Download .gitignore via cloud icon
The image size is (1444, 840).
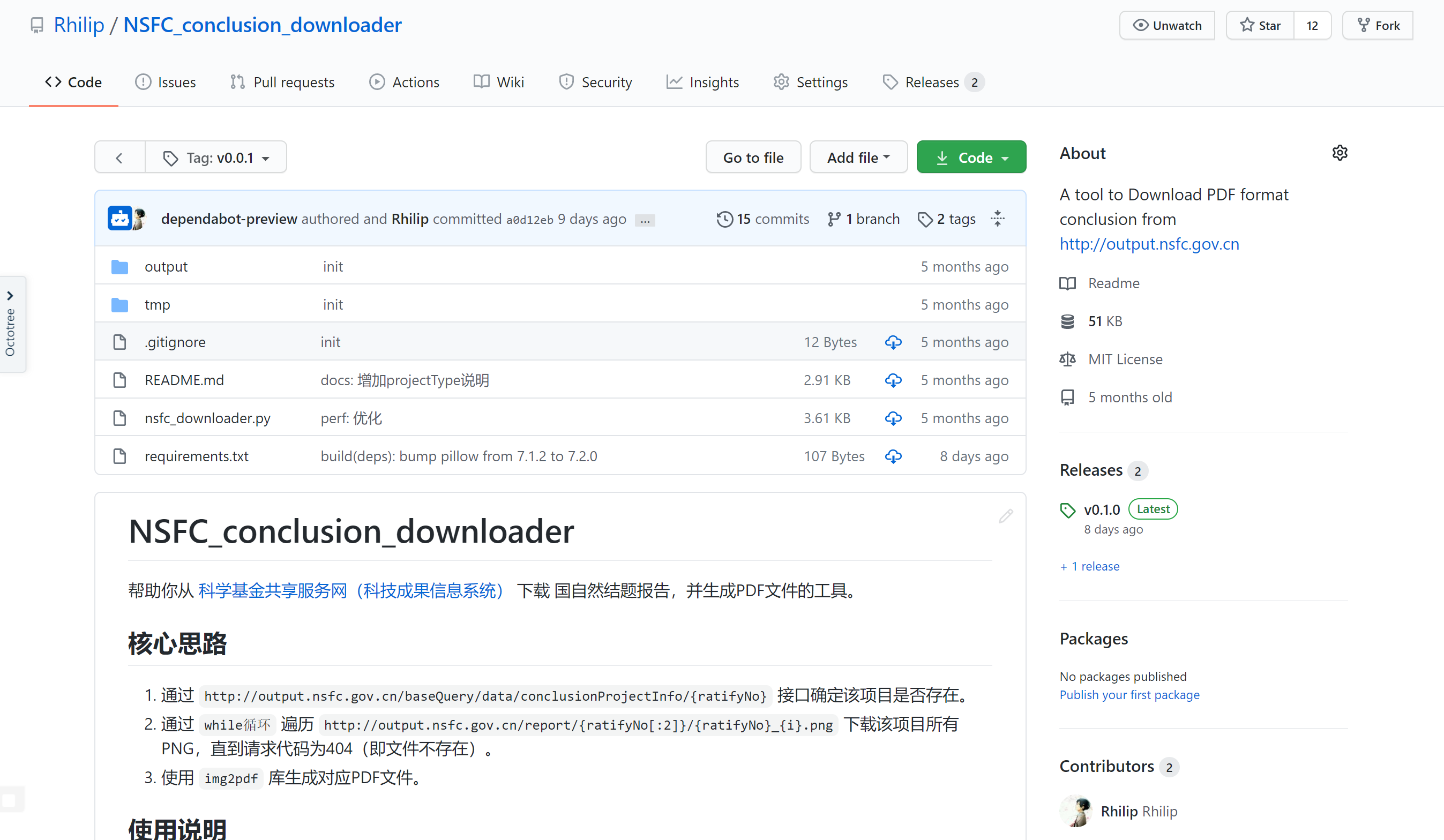(893, 342)
